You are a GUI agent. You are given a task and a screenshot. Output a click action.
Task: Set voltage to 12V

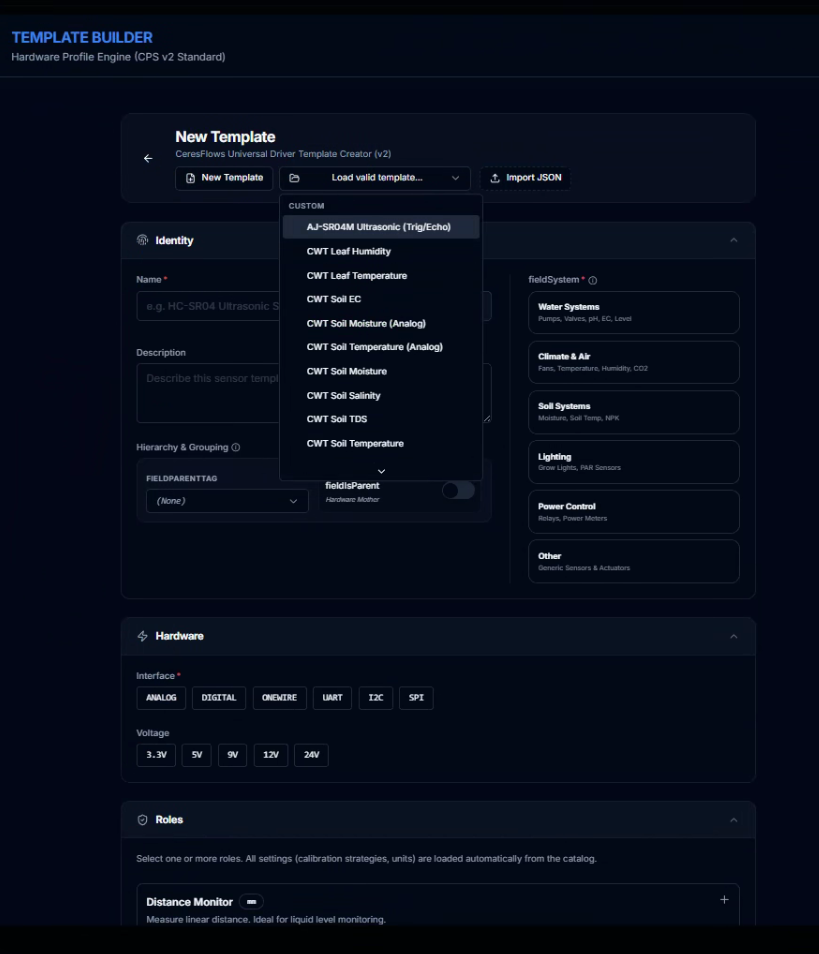tap(271, 755)
